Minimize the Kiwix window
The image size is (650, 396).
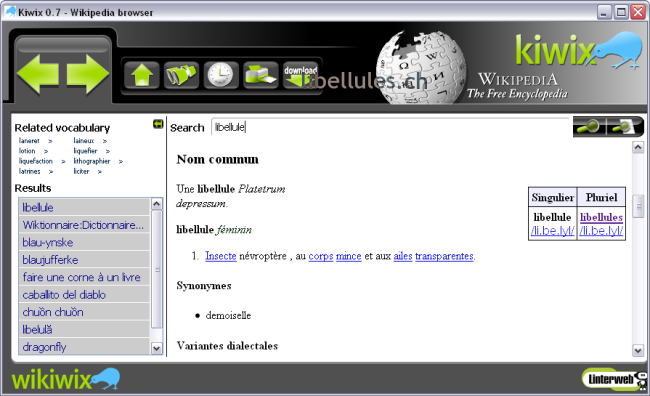[x=604, y=12]
